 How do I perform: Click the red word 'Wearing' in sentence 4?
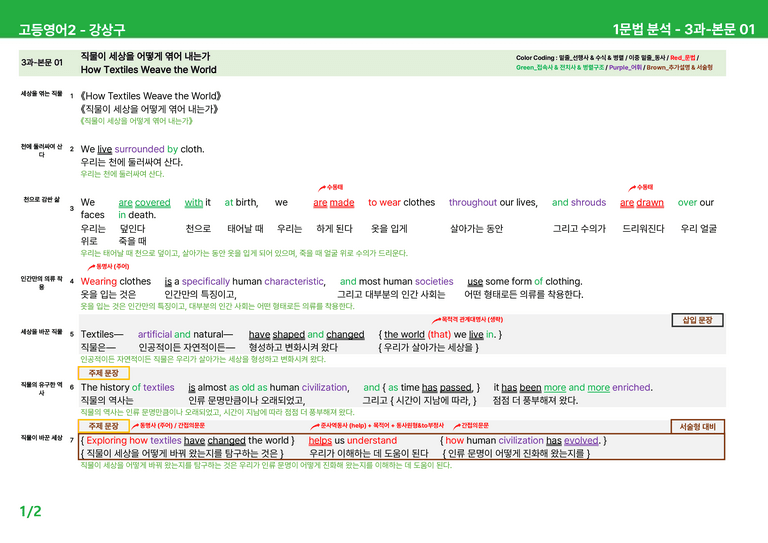99,282
